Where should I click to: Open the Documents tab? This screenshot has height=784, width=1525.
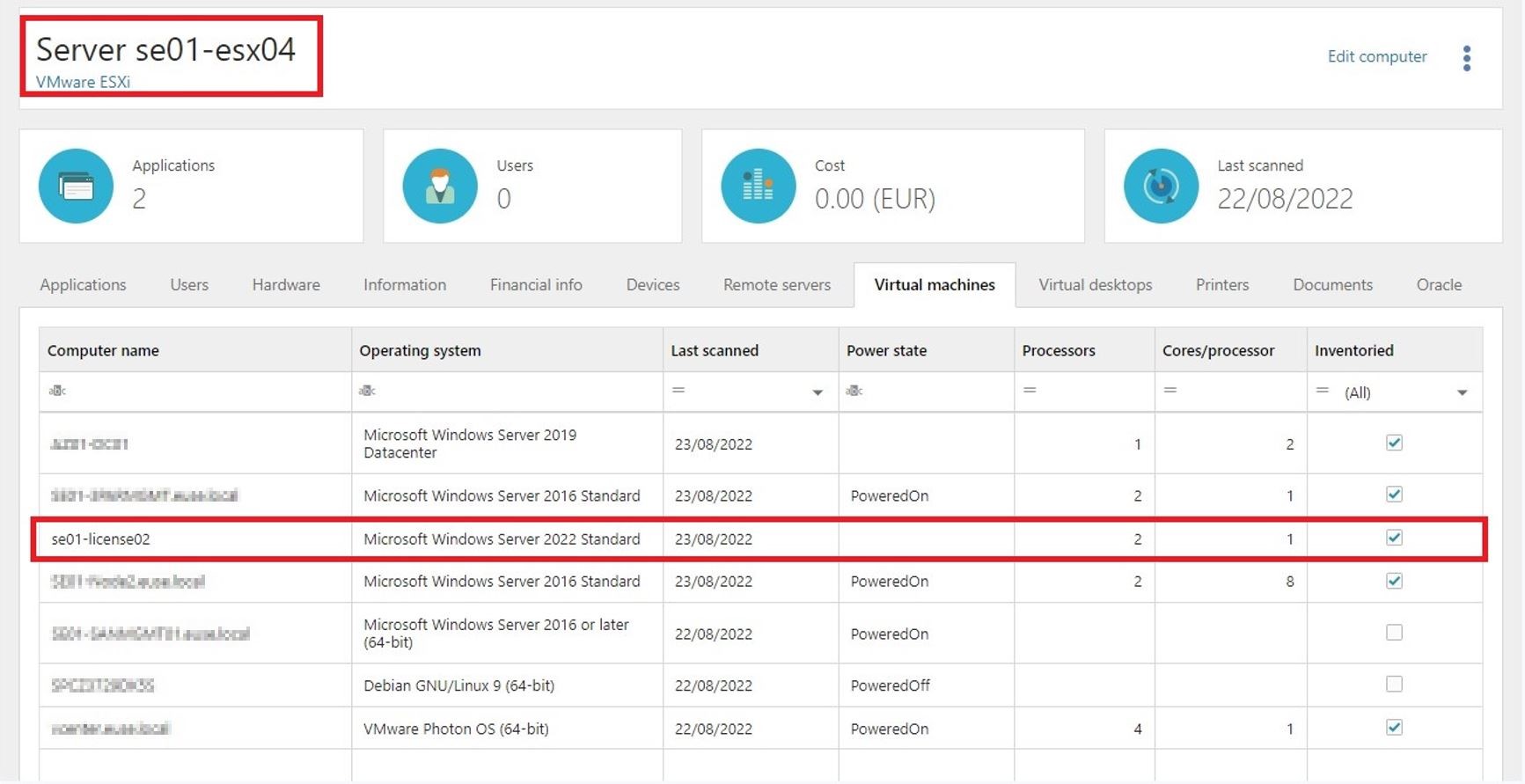click(1332, 285)
